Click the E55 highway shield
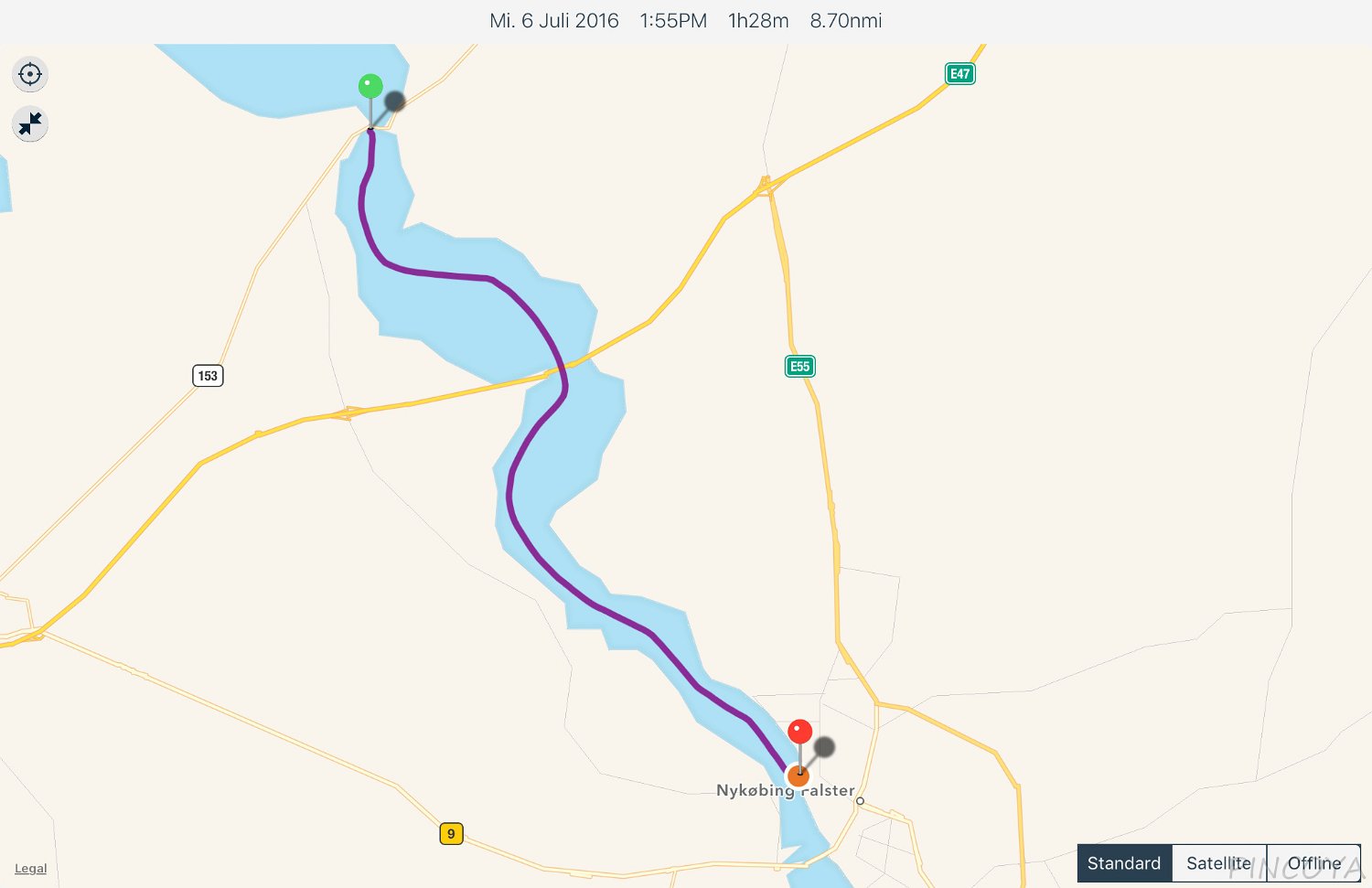 pos(800,367)
